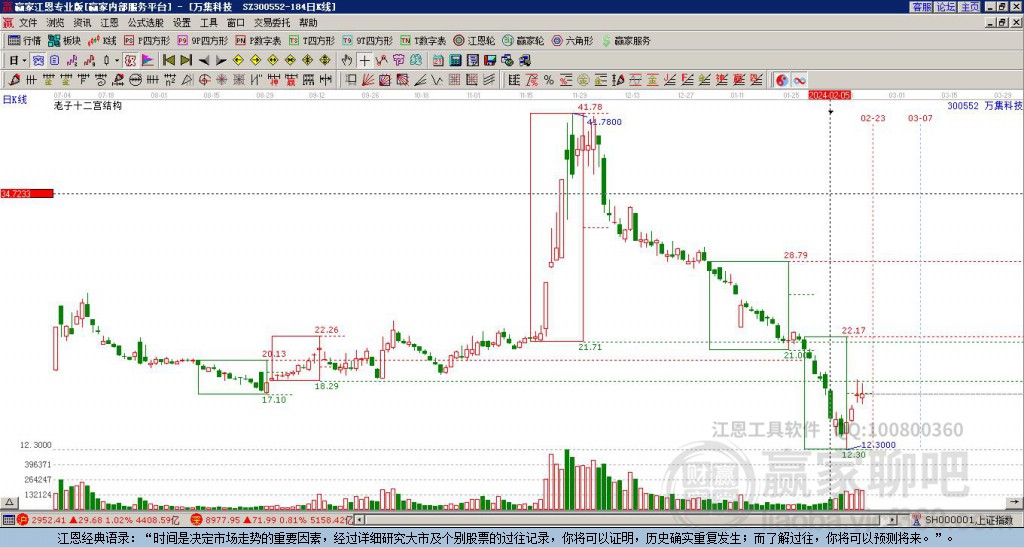Step right with black arrow icon

click(221, 61)
